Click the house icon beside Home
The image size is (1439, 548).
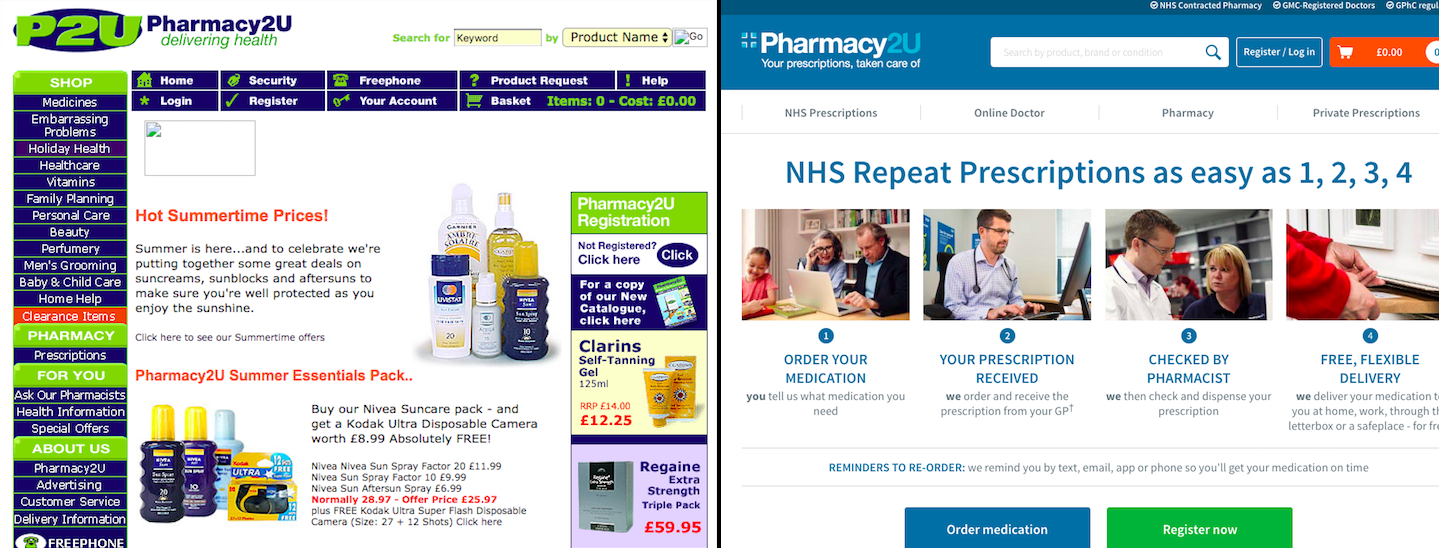point(145,80)
